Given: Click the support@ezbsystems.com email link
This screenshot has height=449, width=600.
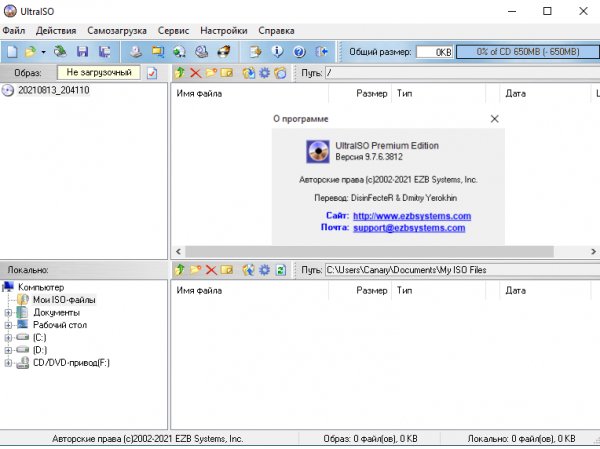Looking at the screenshot, I should pyautogui.click(x=409, y=228).
